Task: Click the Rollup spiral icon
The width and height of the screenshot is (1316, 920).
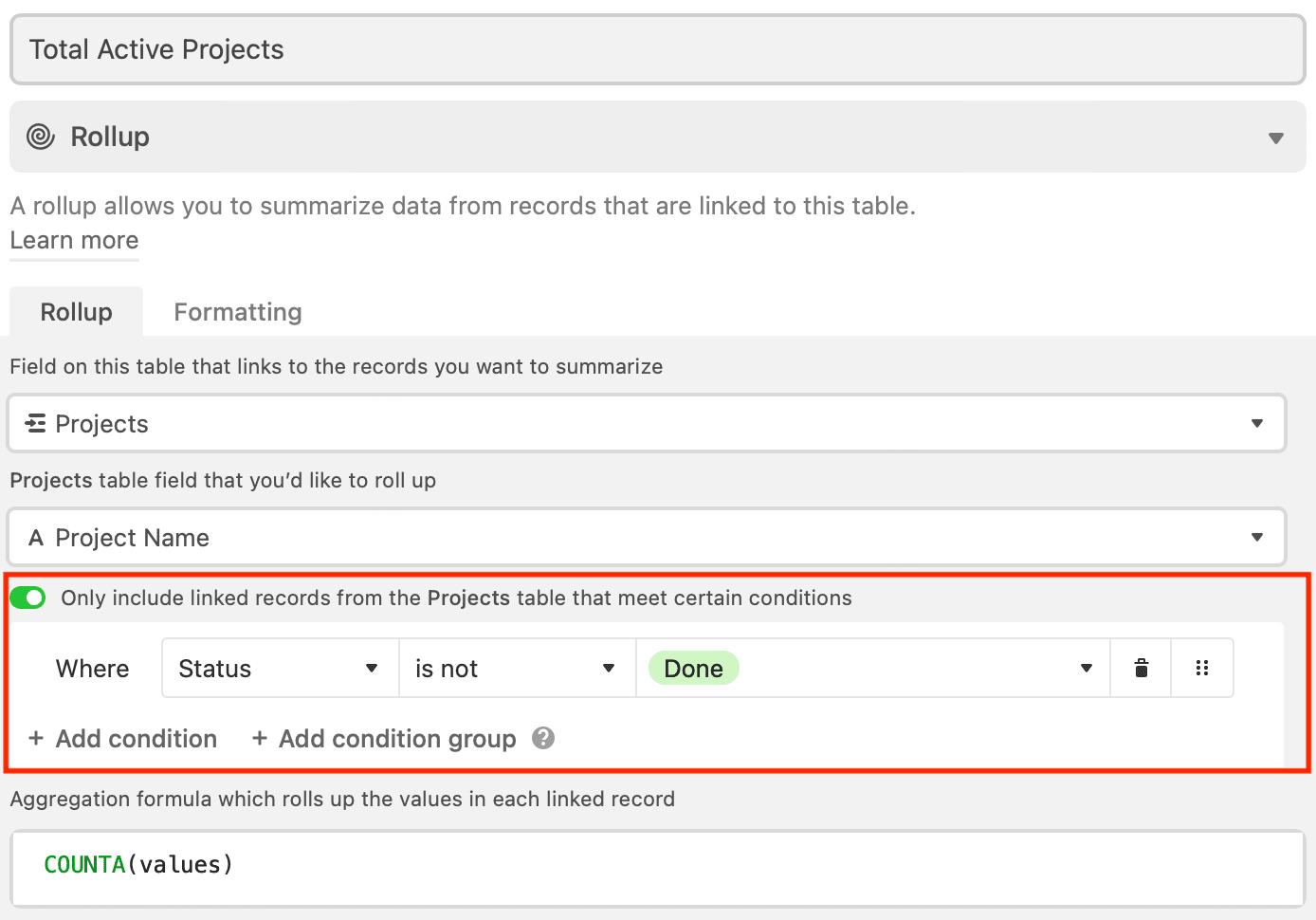Action: [40, 137]
